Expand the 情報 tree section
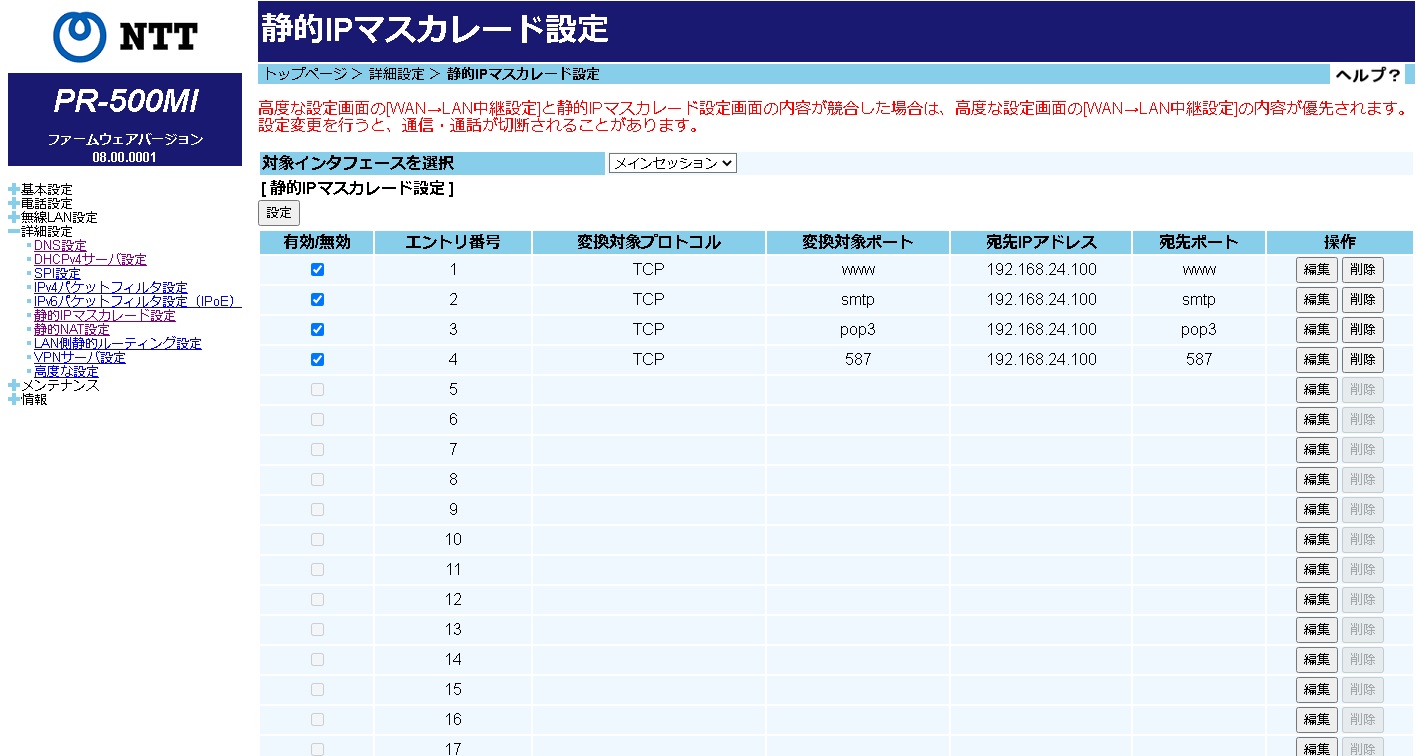 [14, 399]
